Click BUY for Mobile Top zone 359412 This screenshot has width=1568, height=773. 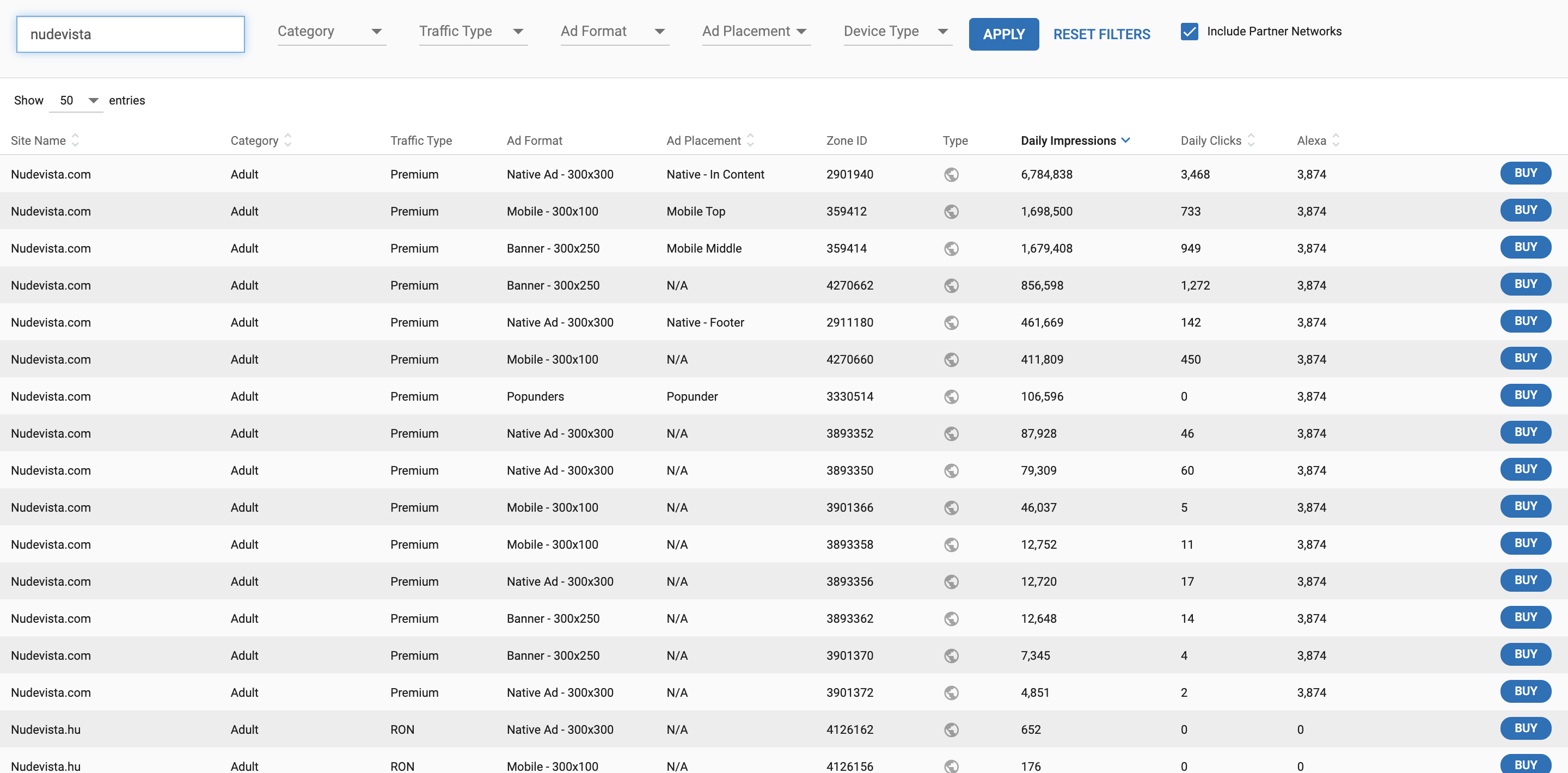coord(1526,210)
